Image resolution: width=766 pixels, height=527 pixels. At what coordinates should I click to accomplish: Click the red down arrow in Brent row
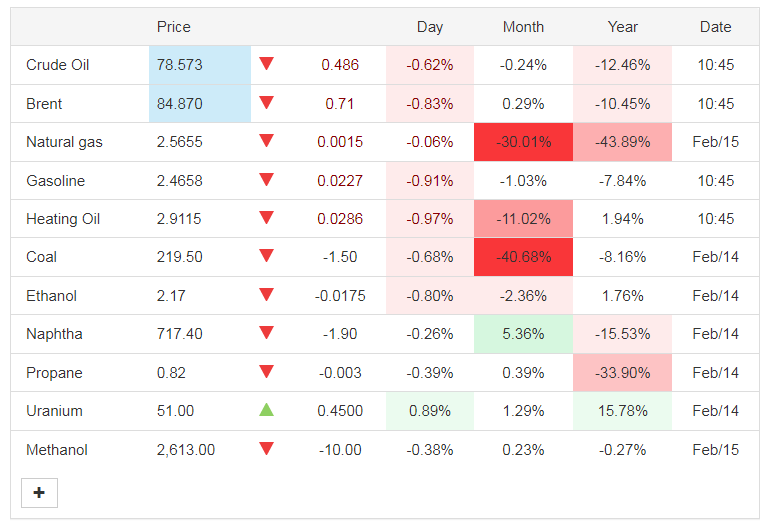pos(266,103)
